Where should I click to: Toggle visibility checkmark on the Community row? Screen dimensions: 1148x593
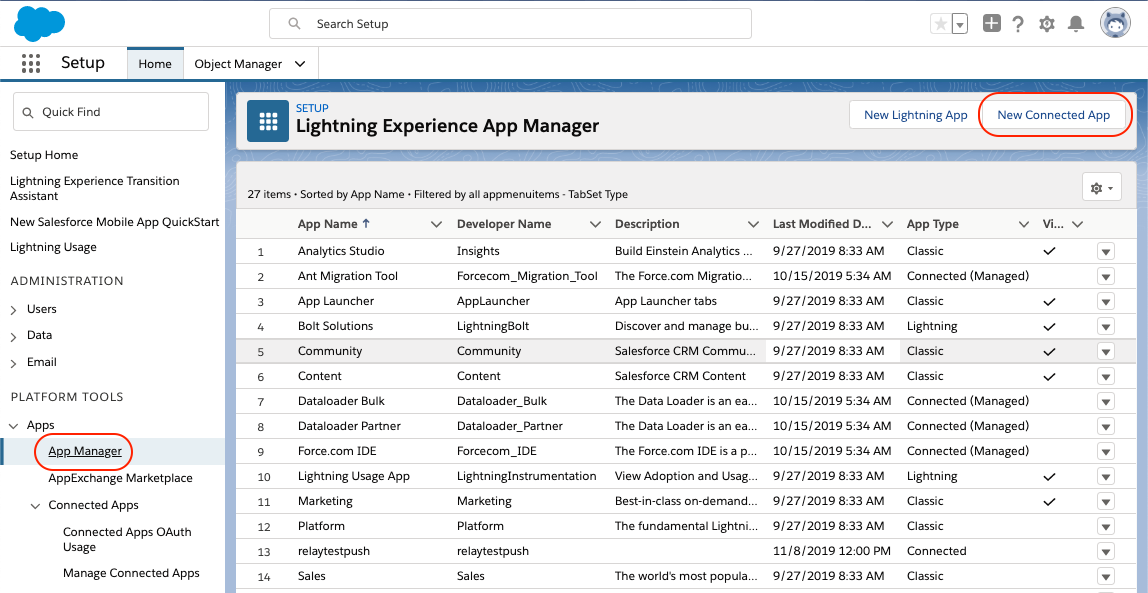(x=1049, y=351)
